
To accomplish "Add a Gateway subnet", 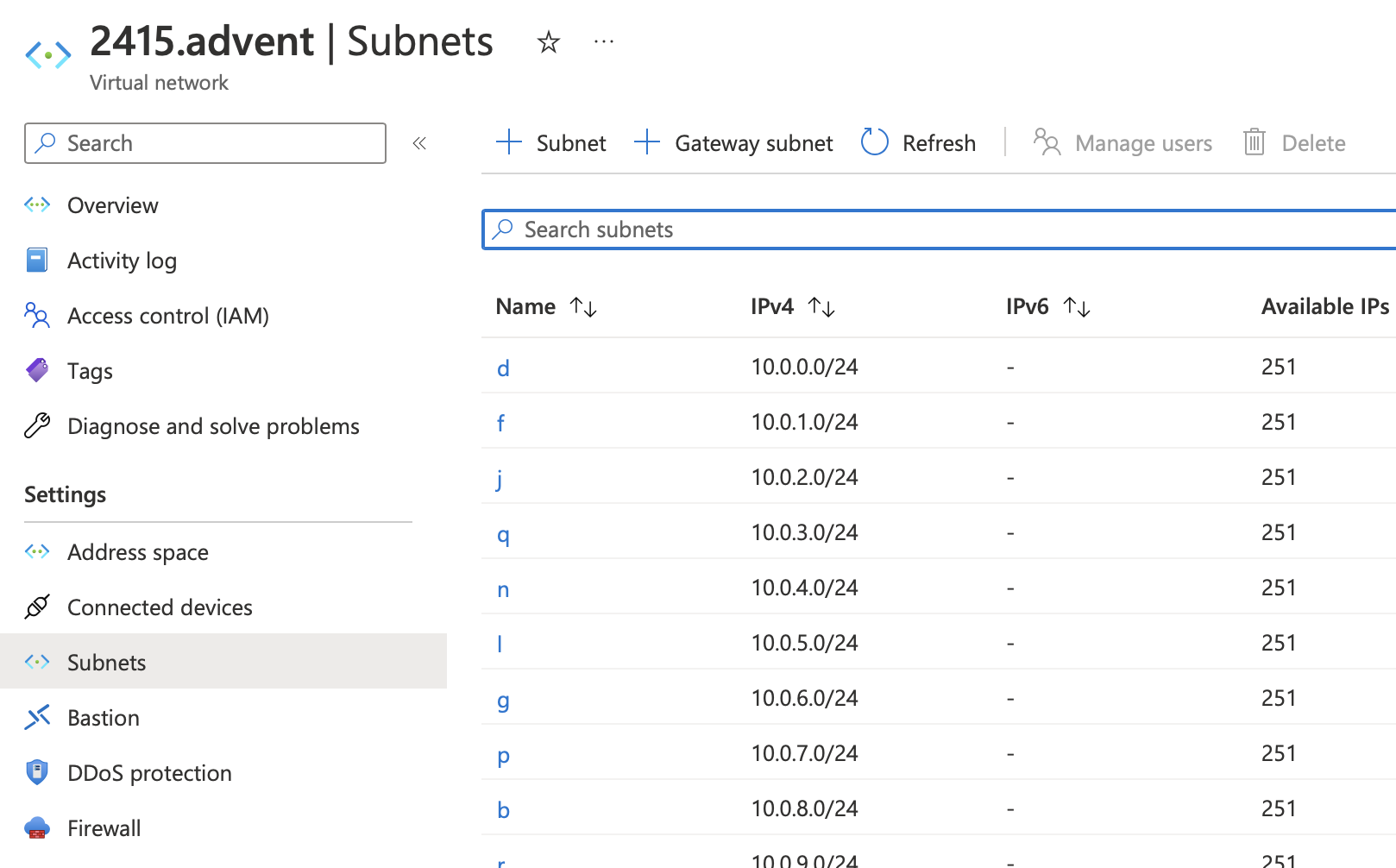I will click(734, 142).
